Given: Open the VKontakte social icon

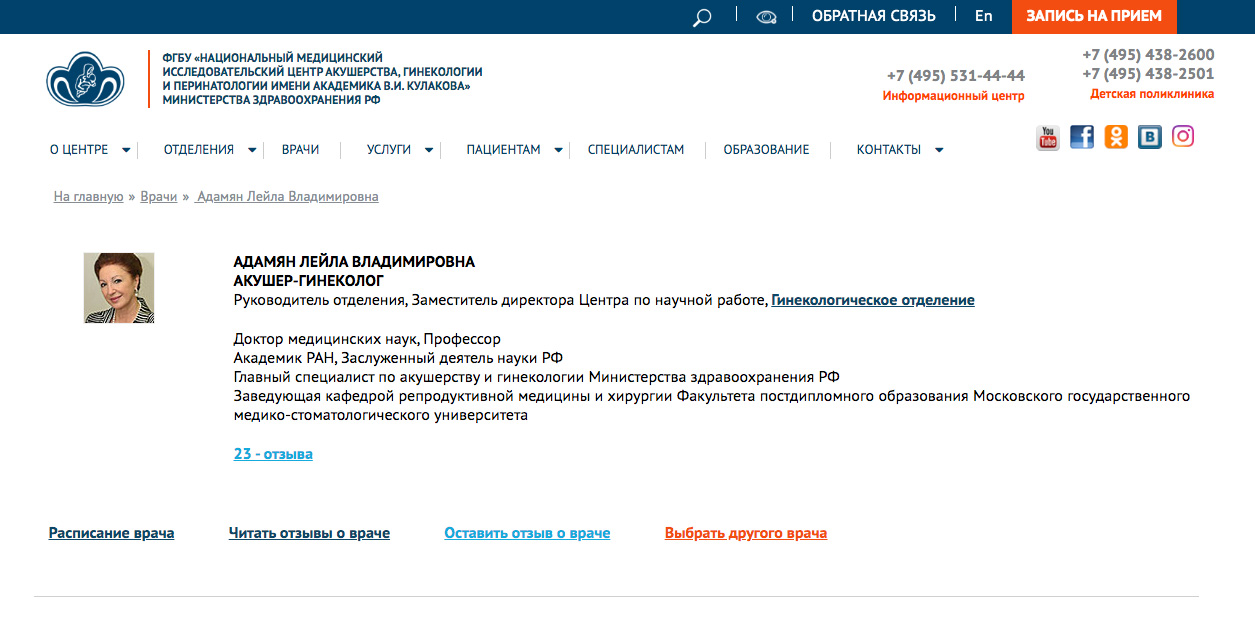Looking at the screenshot, I should (x=1150, y=137).
